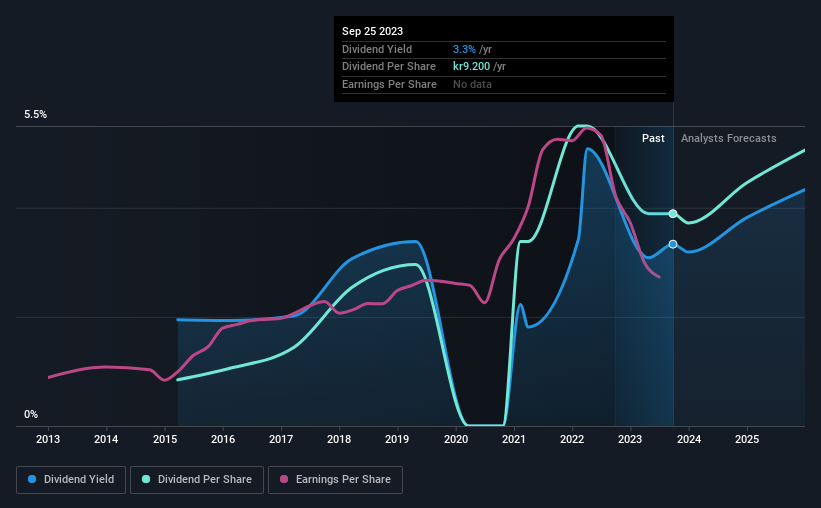Toggle the Dividend Per Share legend button

197,480
